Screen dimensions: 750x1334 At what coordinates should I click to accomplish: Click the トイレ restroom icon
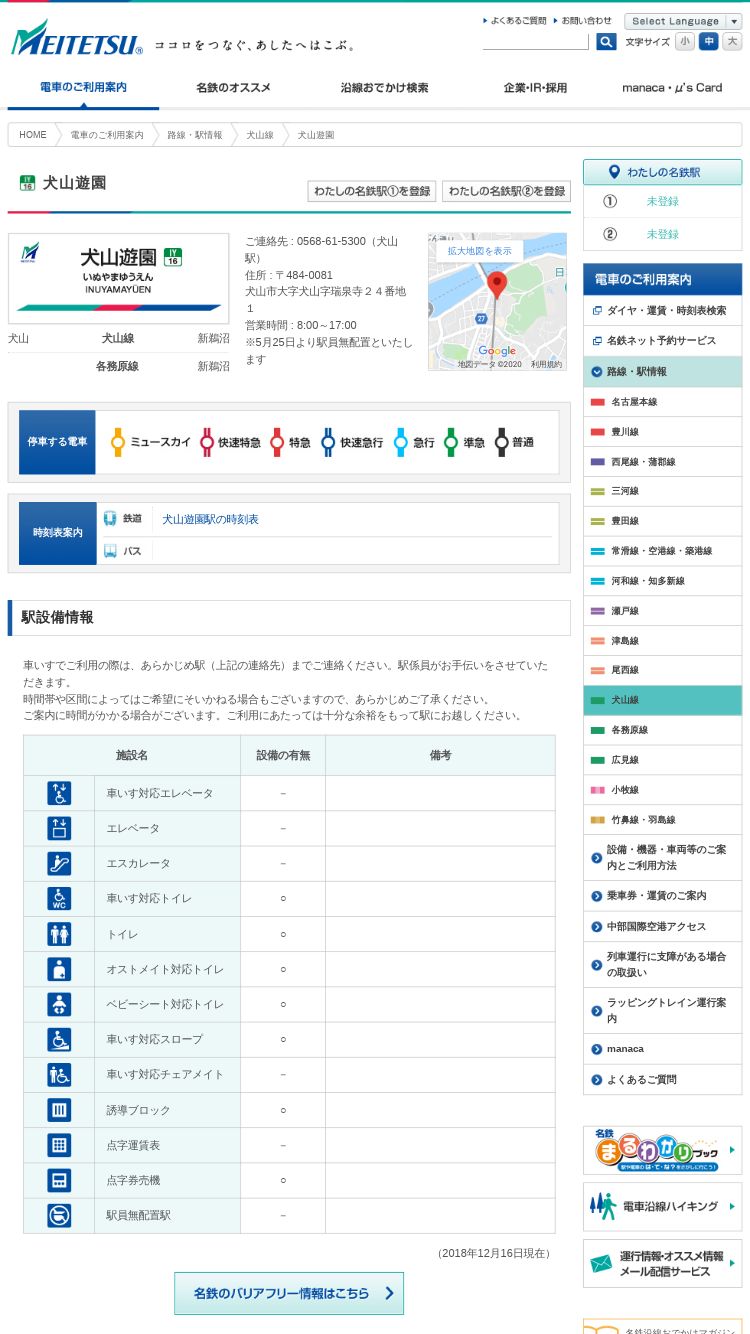[x=59, y=934]
